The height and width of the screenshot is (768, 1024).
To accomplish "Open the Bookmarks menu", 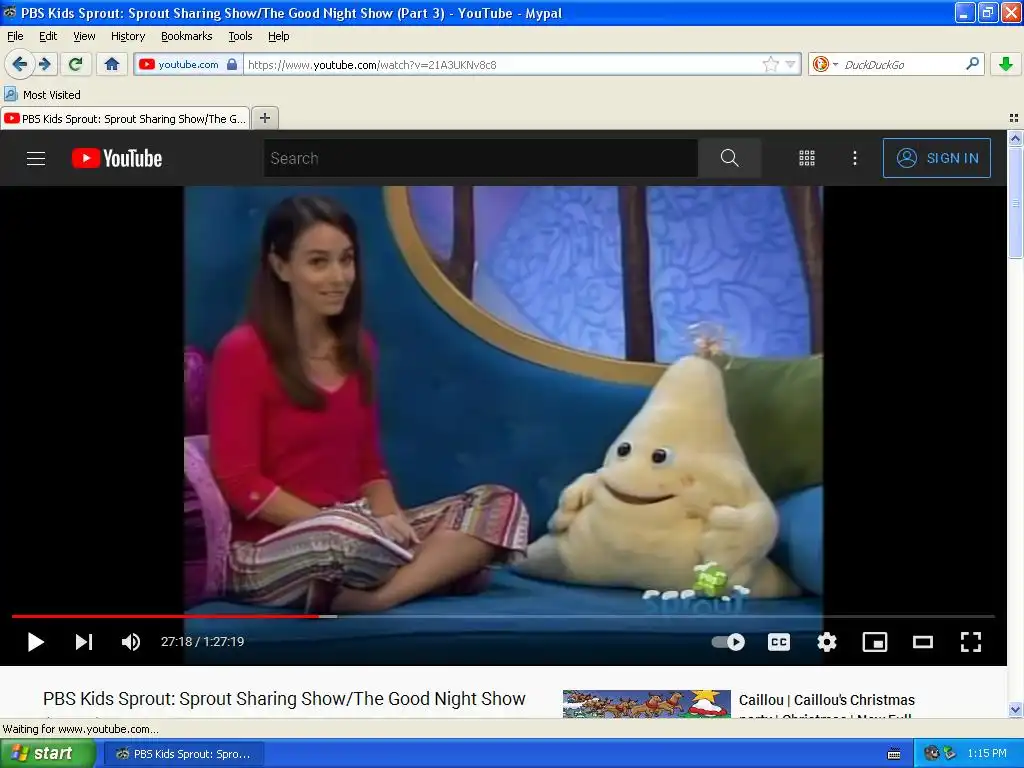I will click(x=187, y=36).
